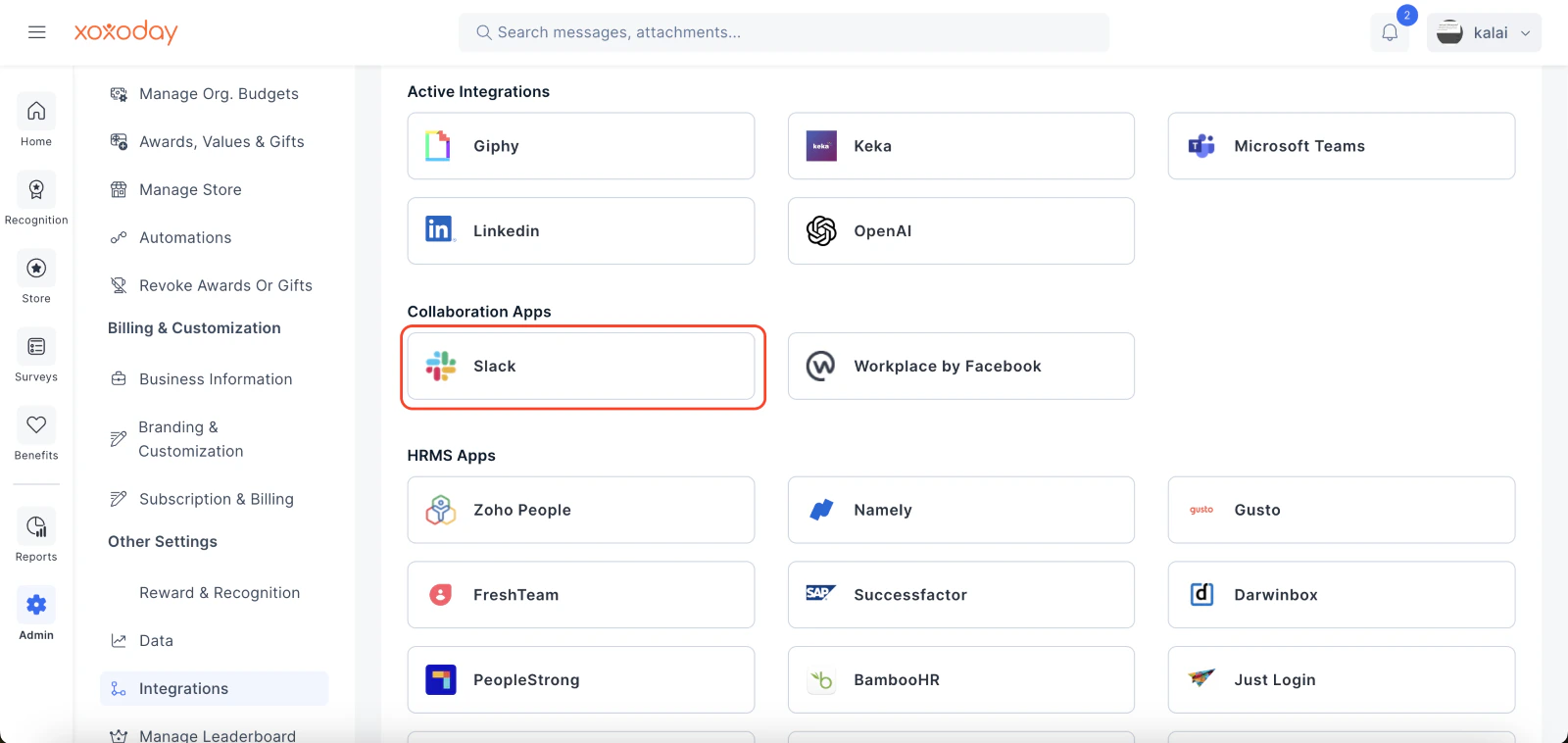The width and height of the screenshot is (1568, 743).
Task: Open the Keka integration card
Action: [x=961, y=146]
